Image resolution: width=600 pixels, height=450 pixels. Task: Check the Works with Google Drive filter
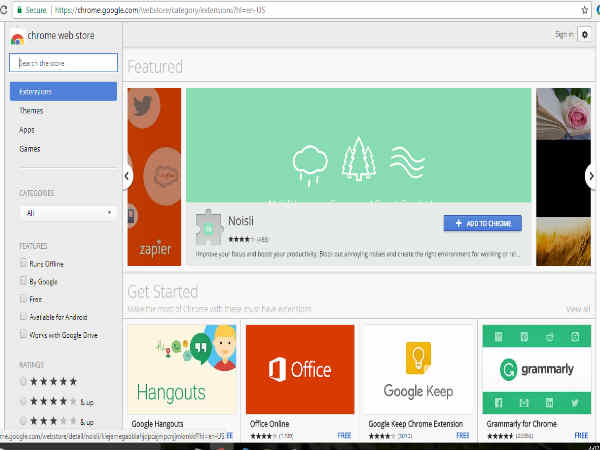(23, 334)
